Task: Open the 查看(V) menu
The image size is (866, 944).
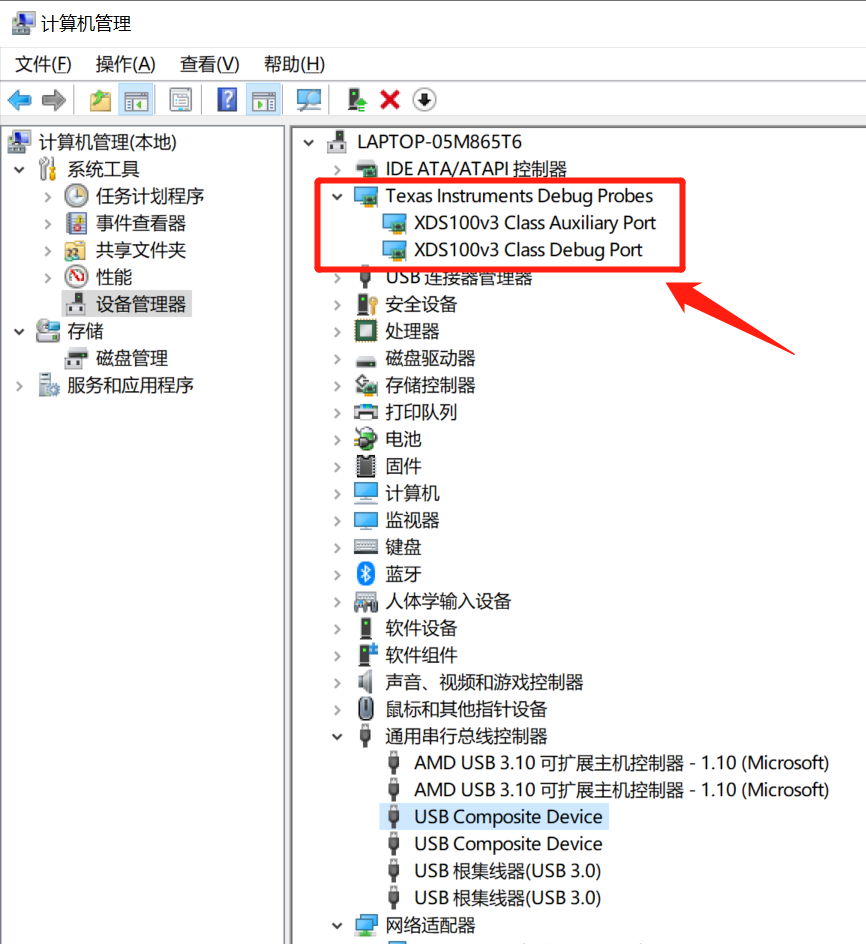Action: 208,64
